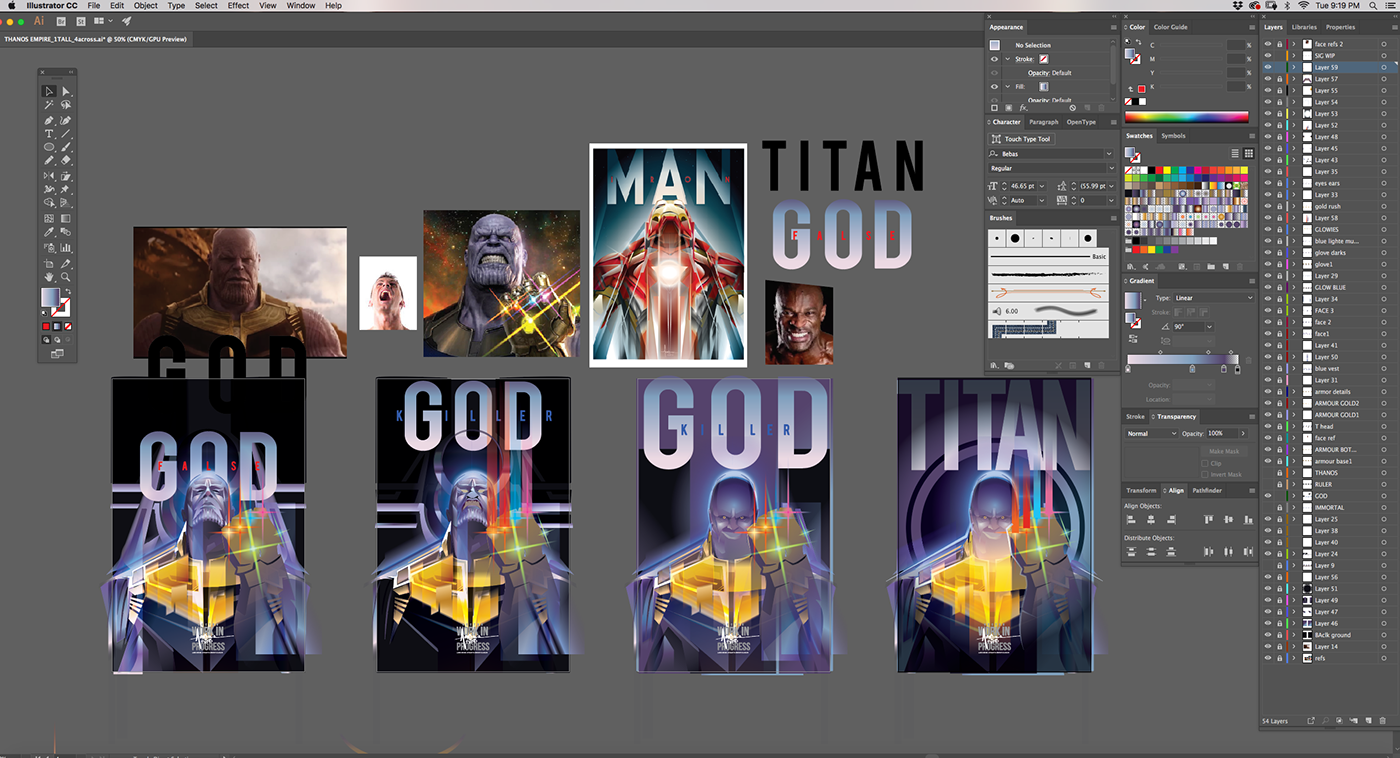Open the Window menu
Screen dimensions: 1400x758
pos(300,5)
